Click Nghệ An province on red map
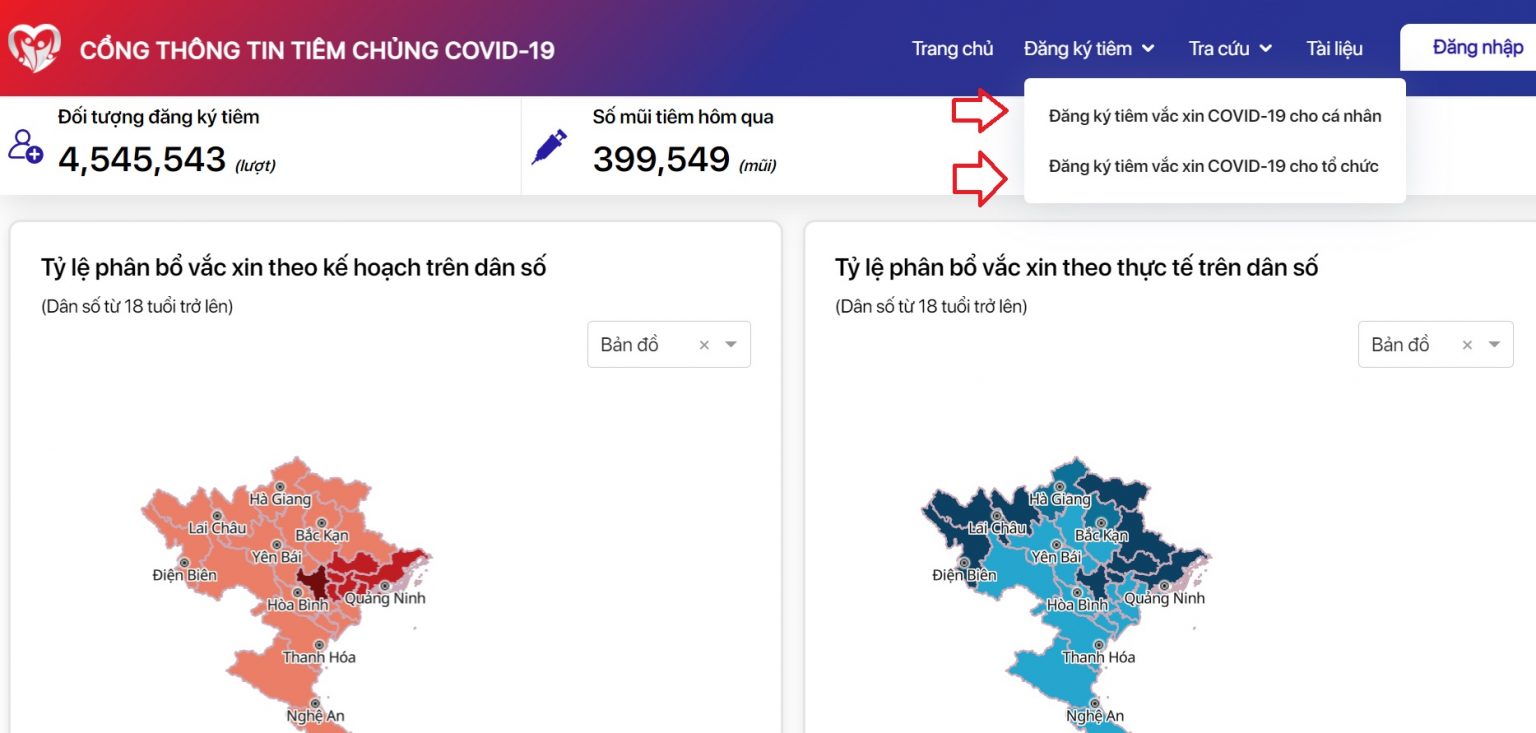 click(316, 715)
